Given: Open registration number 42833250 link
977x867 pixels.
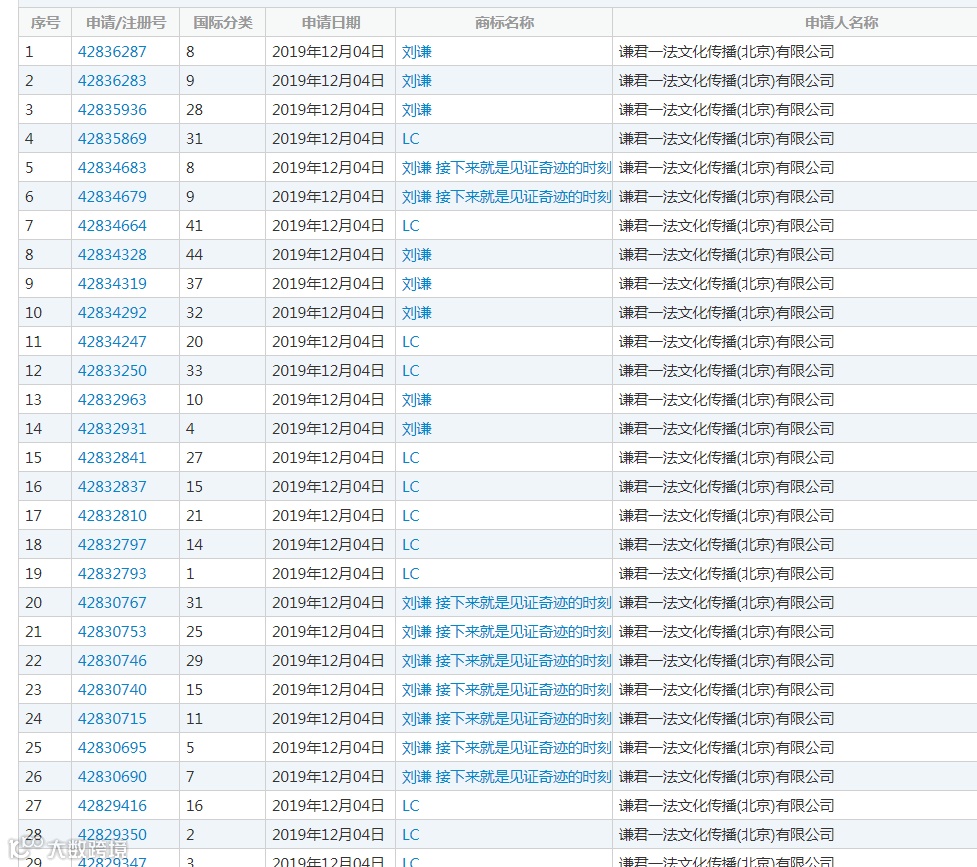Looking at the screenshot, I should click(112, 371).
